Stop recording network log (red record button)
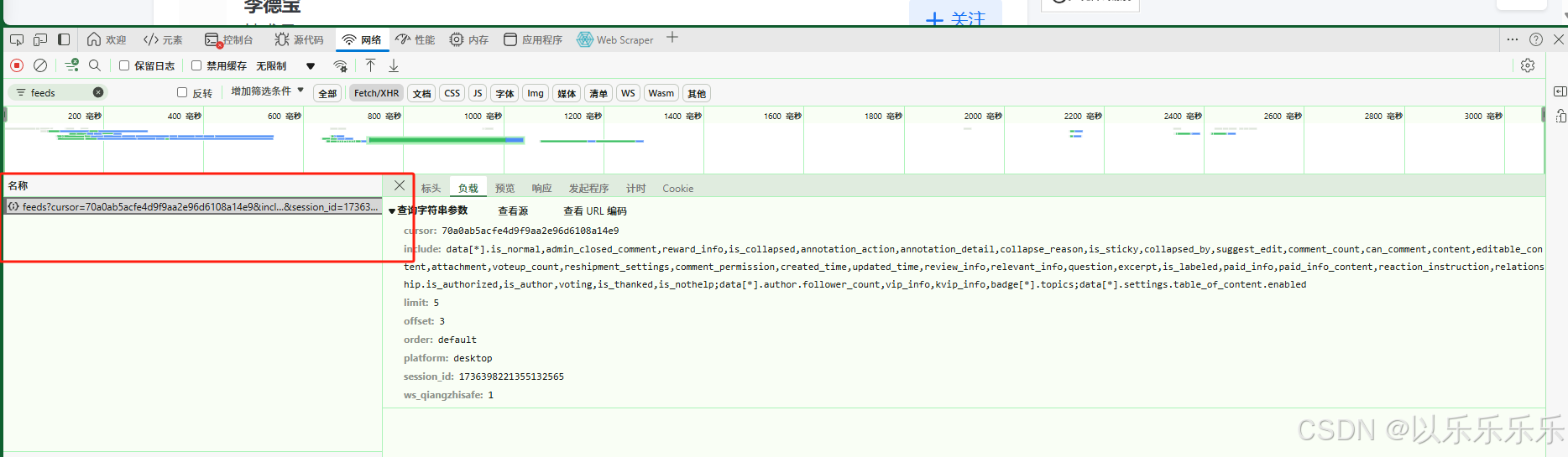Image resolution: width=1568 pixels, height=457 pixels. [x=17, y=65]
